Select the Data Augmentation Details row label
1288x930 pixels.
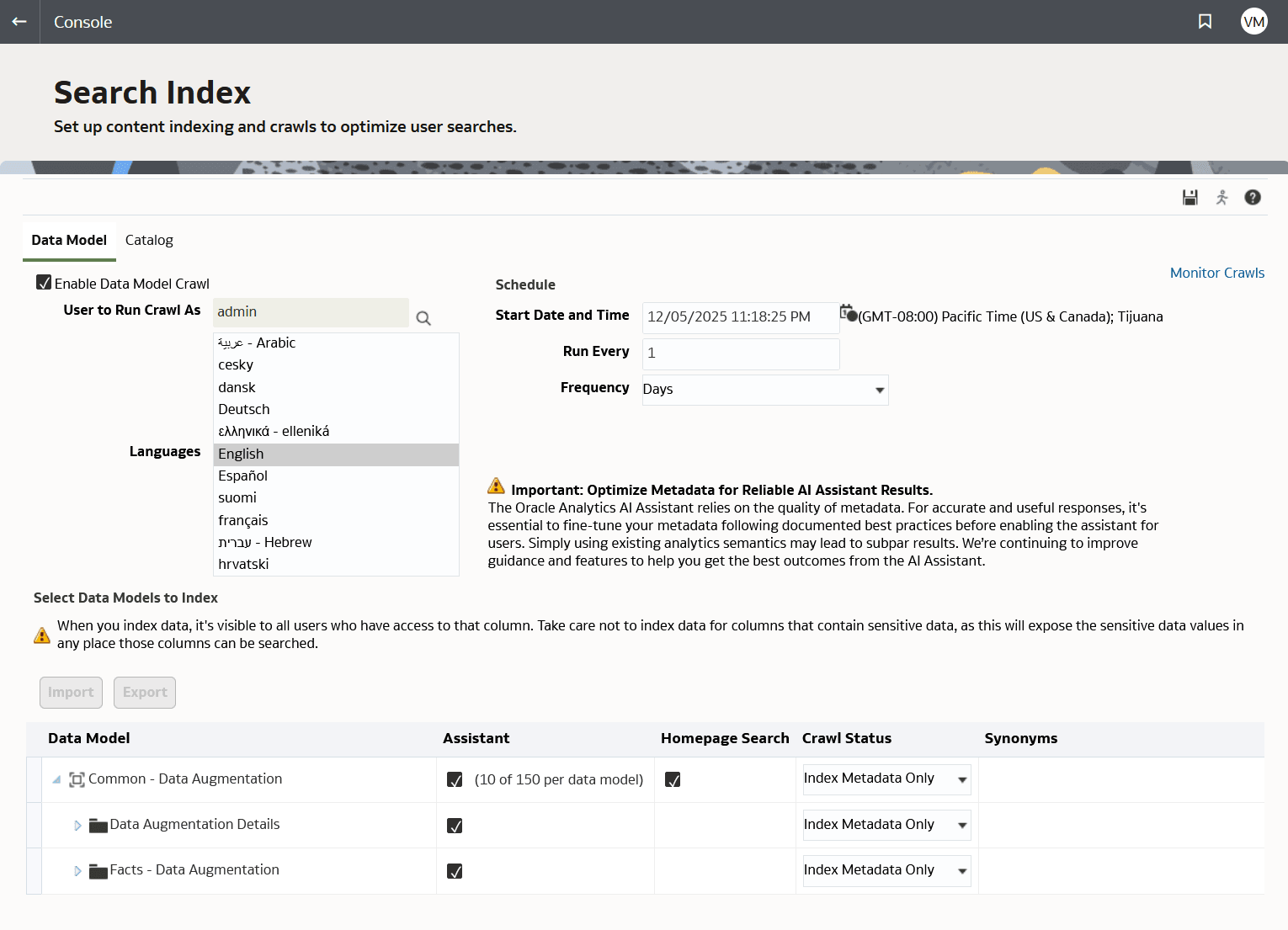(x=194, y=825)
